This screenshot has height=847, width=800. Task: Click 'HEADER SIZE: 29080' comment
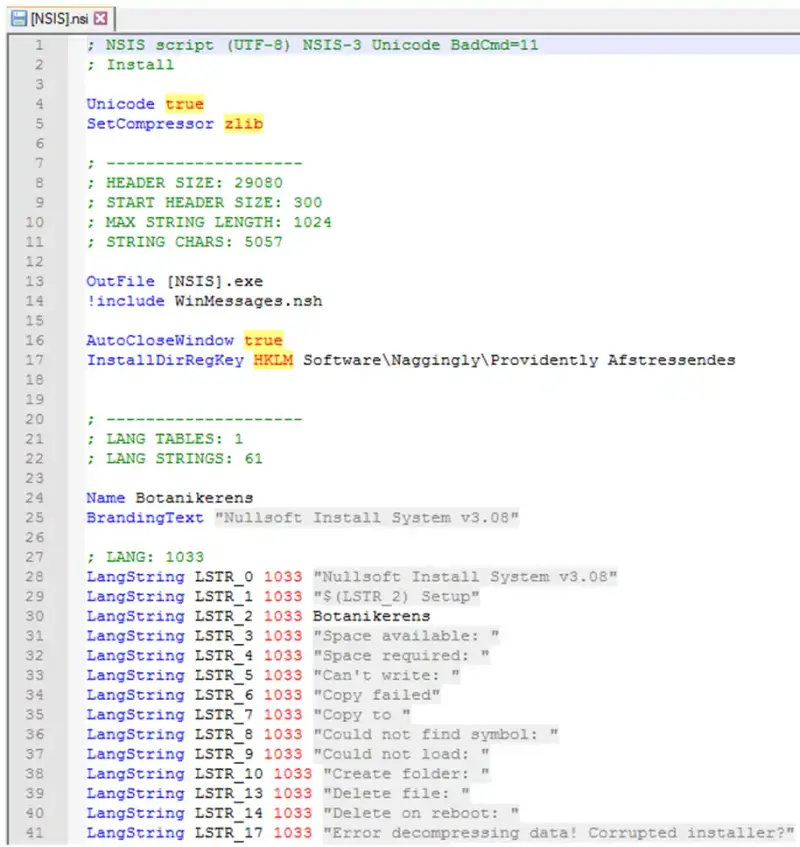coord(194,183)
